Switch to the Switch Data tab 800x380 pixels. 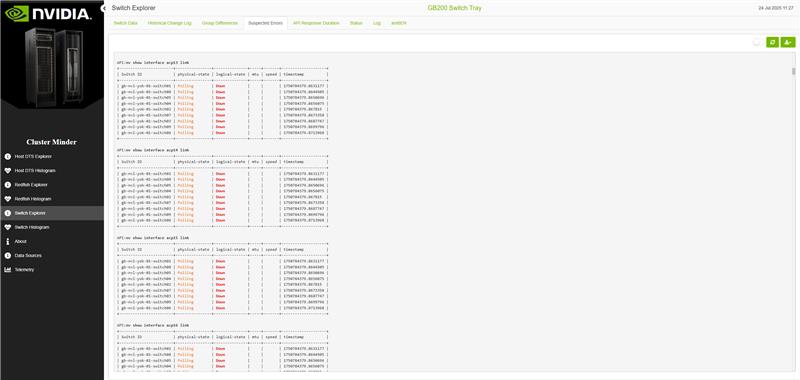pyautogui.click(x=126, y=23)
